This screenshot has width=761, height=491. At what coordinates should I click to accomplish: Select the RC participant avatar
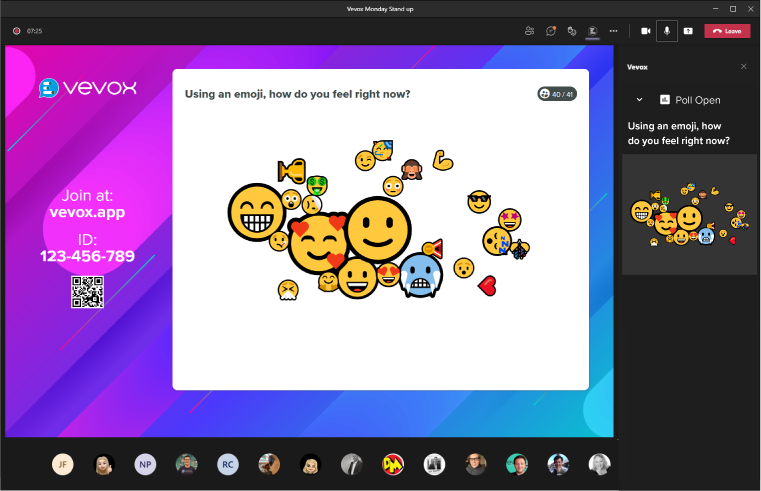tap(228, 464)
